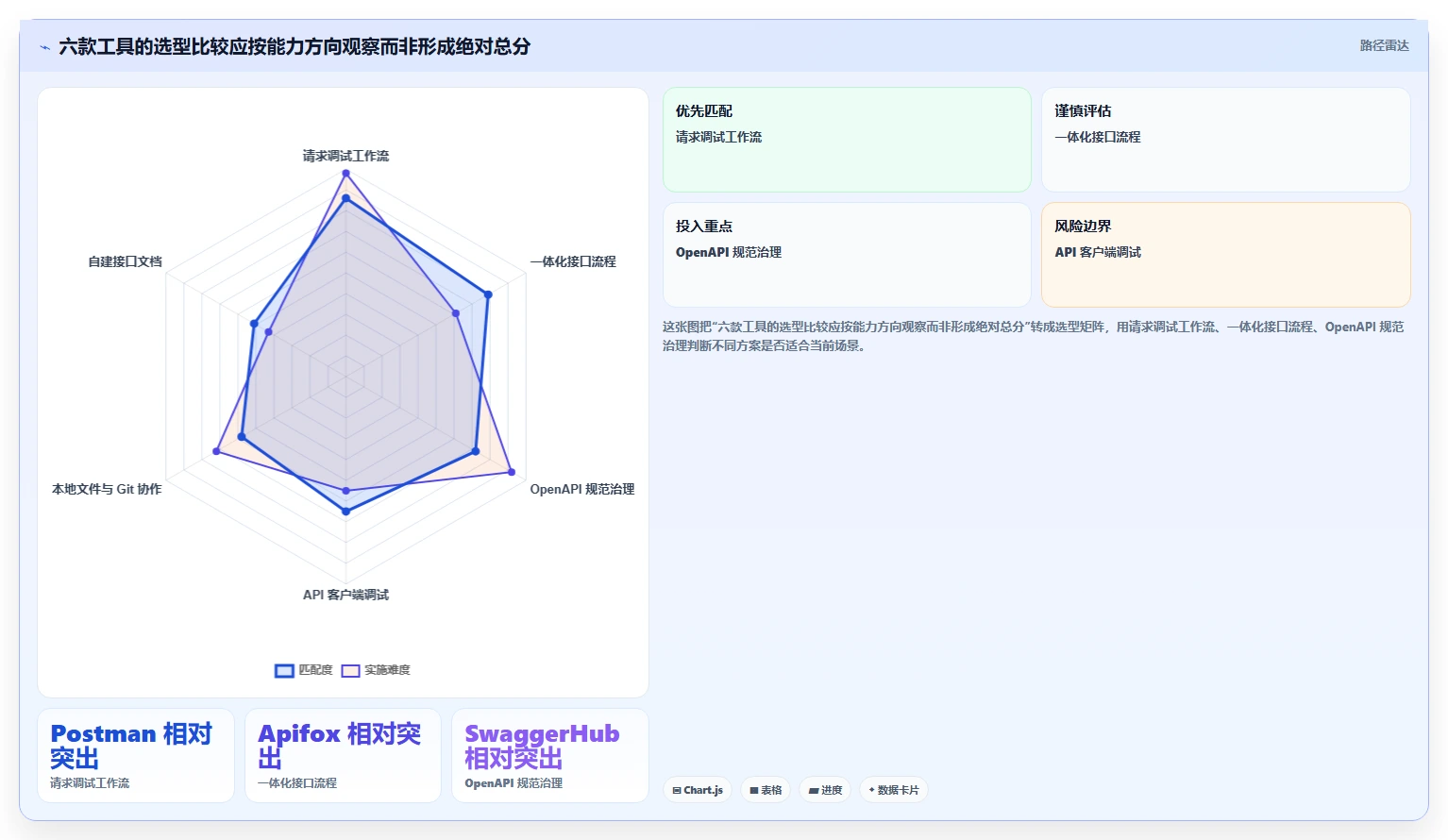Click the Chart.js tag chip
The height and width of the screenshot is (840, 1448).
pyautogui.click(x=698, y=790)
